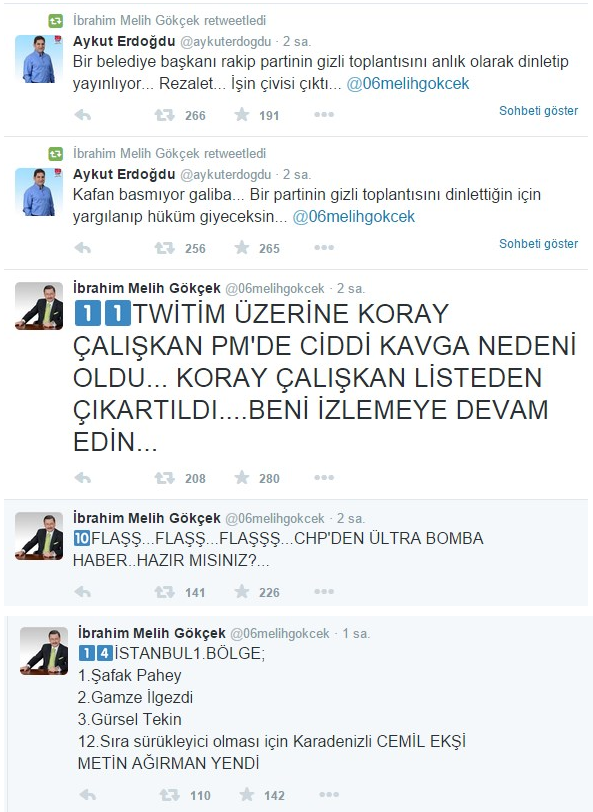The width and height of the screenshot is (593, 812).
Task: Expand 'Sohbeti göster' under second tweet
Action: 538,244
